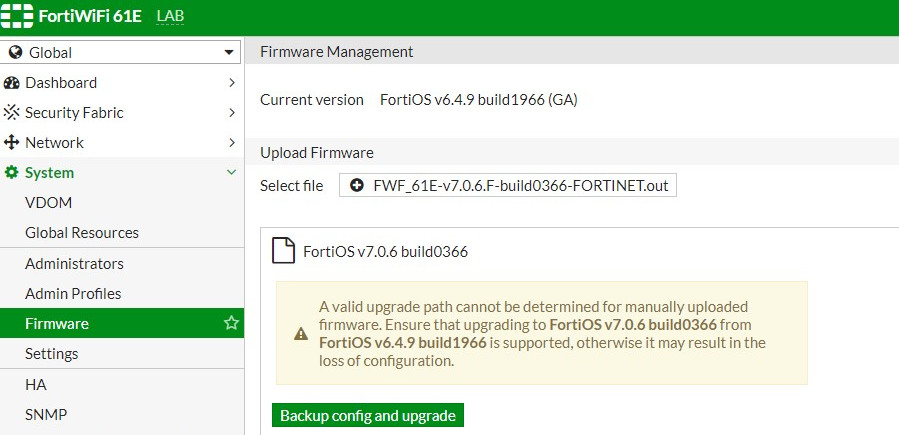899x435 pixels.
Task: Toggle the Firmware favorite star
Action: click(x=231, y=323)
